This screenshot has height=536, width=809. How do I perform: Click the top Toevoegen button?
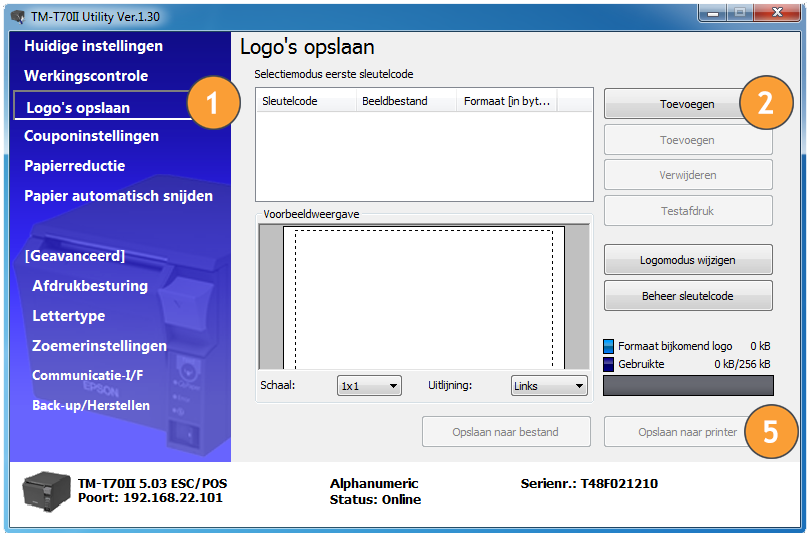(x=687, y=104)
